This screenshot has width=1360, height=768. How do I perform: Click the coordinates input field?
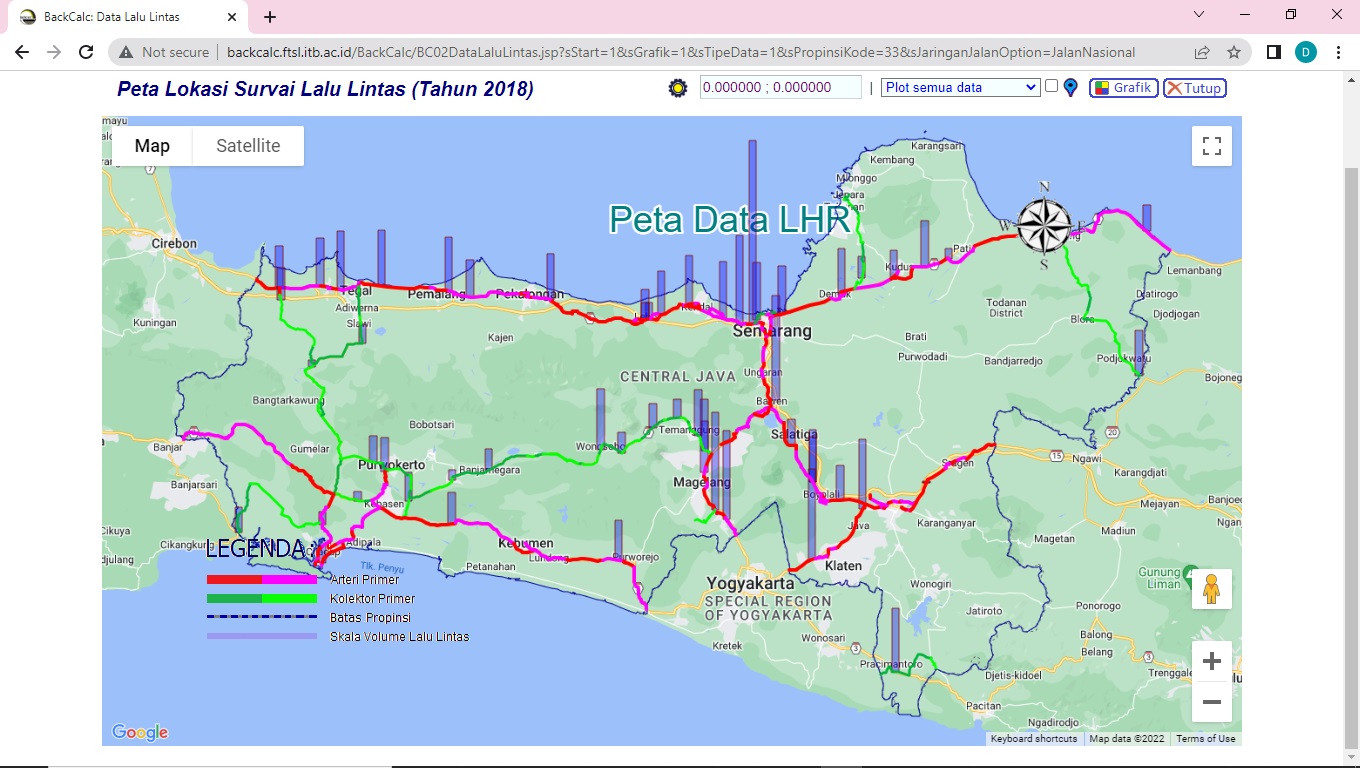pyautogui.click(x=780, y=88)
